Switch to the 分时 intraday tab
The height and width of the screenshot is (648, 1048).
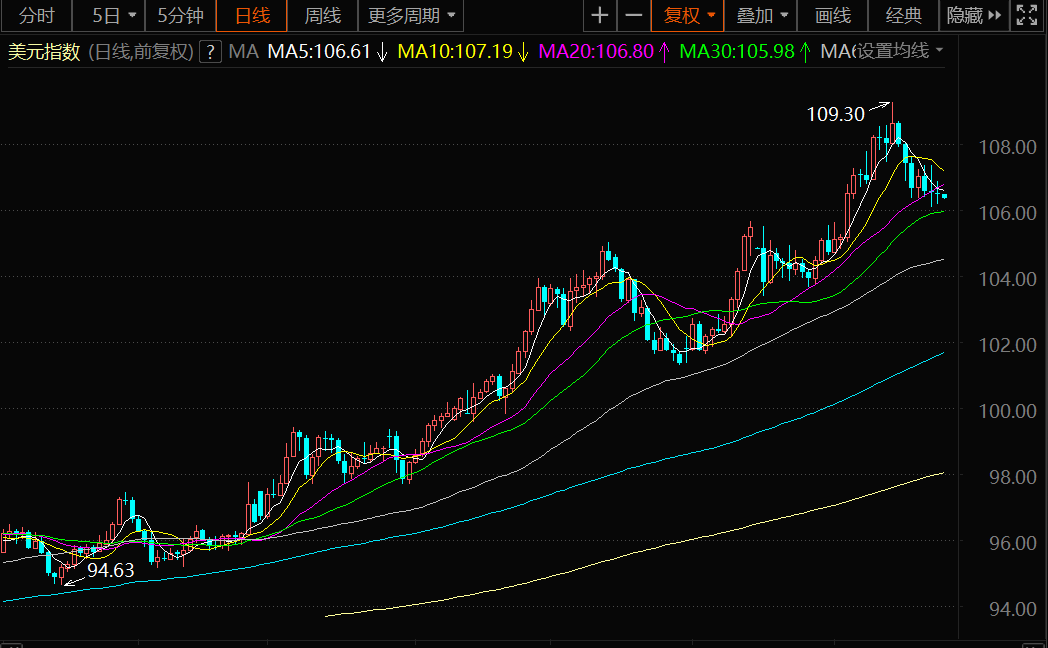point(37,16)
